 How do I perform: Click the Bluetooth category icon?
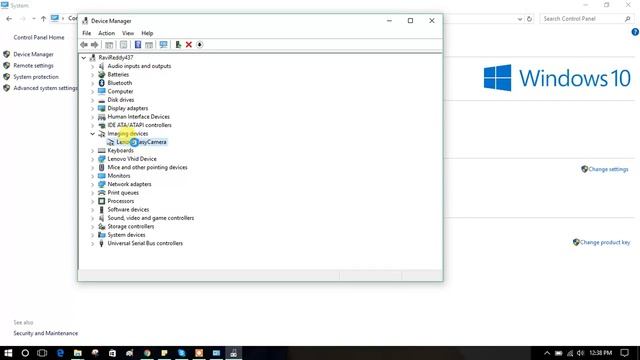coord(102,83)
